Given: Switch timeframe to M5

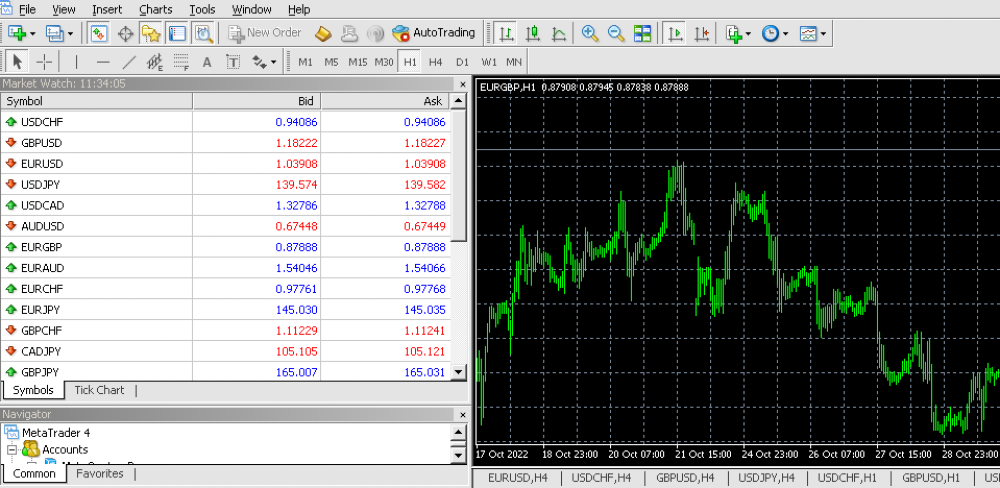Looking at the screenshot, I should (x=331, y=62).
